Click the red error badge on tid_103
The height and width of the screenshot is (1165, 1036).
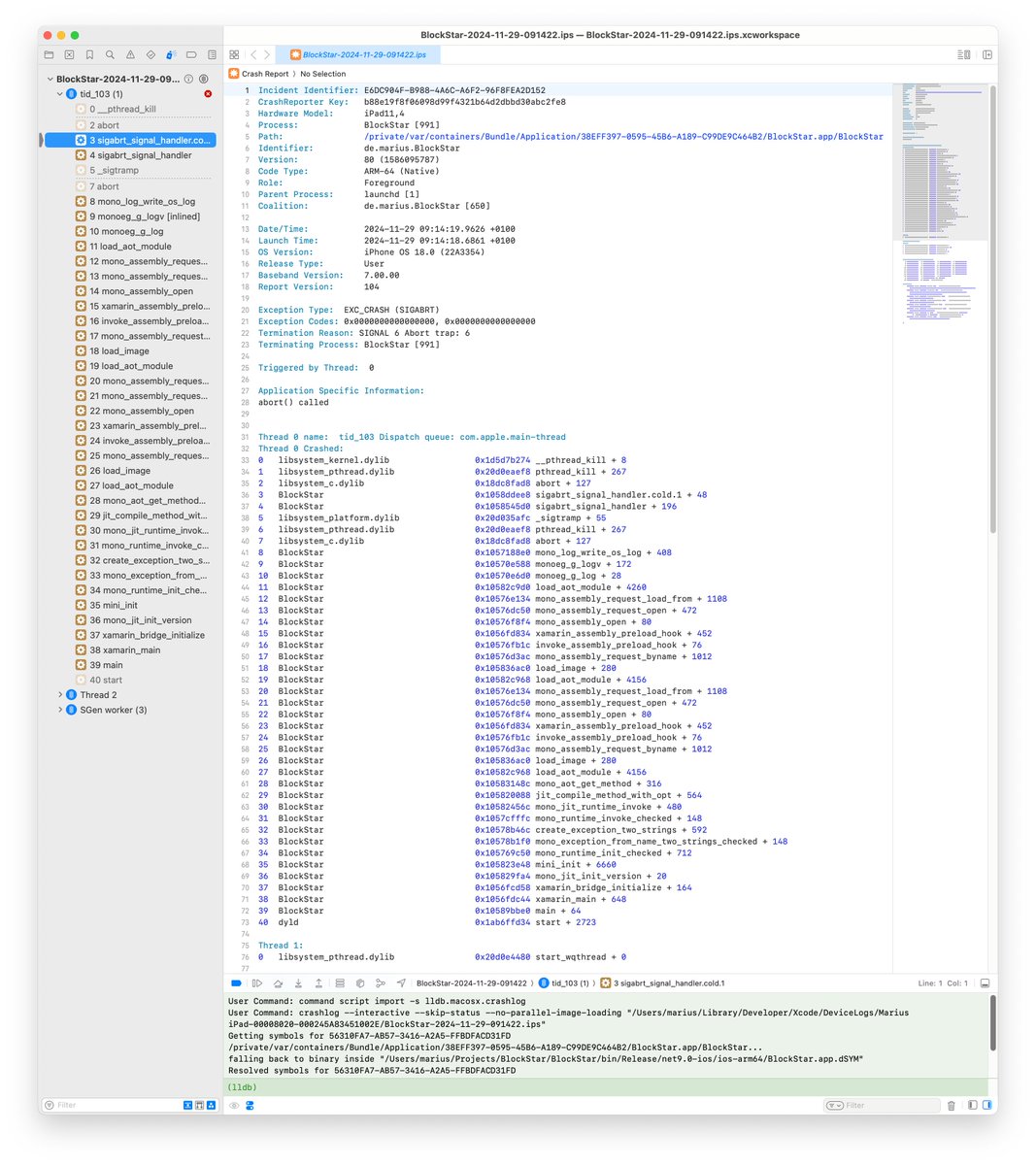coord(208,94)
